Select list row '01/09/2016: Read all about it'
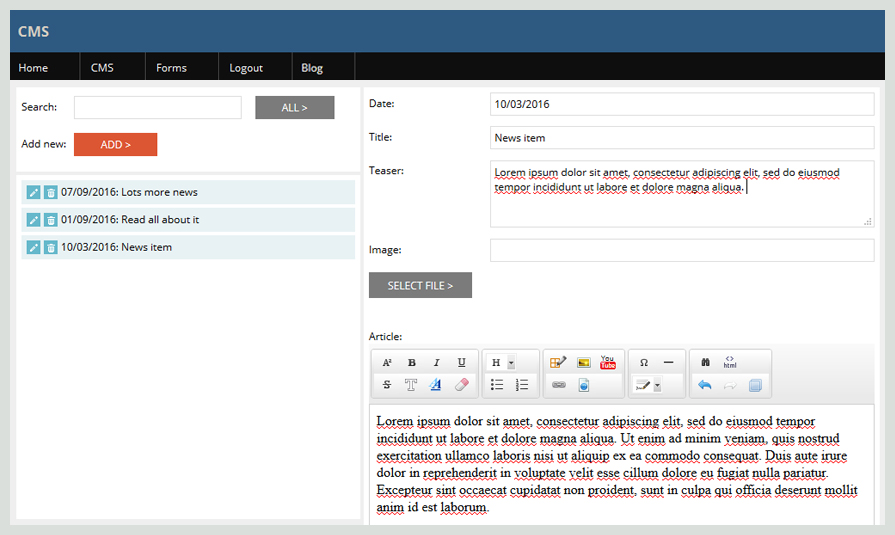Viewport: 895px width, 535px height. click(188, 220)
